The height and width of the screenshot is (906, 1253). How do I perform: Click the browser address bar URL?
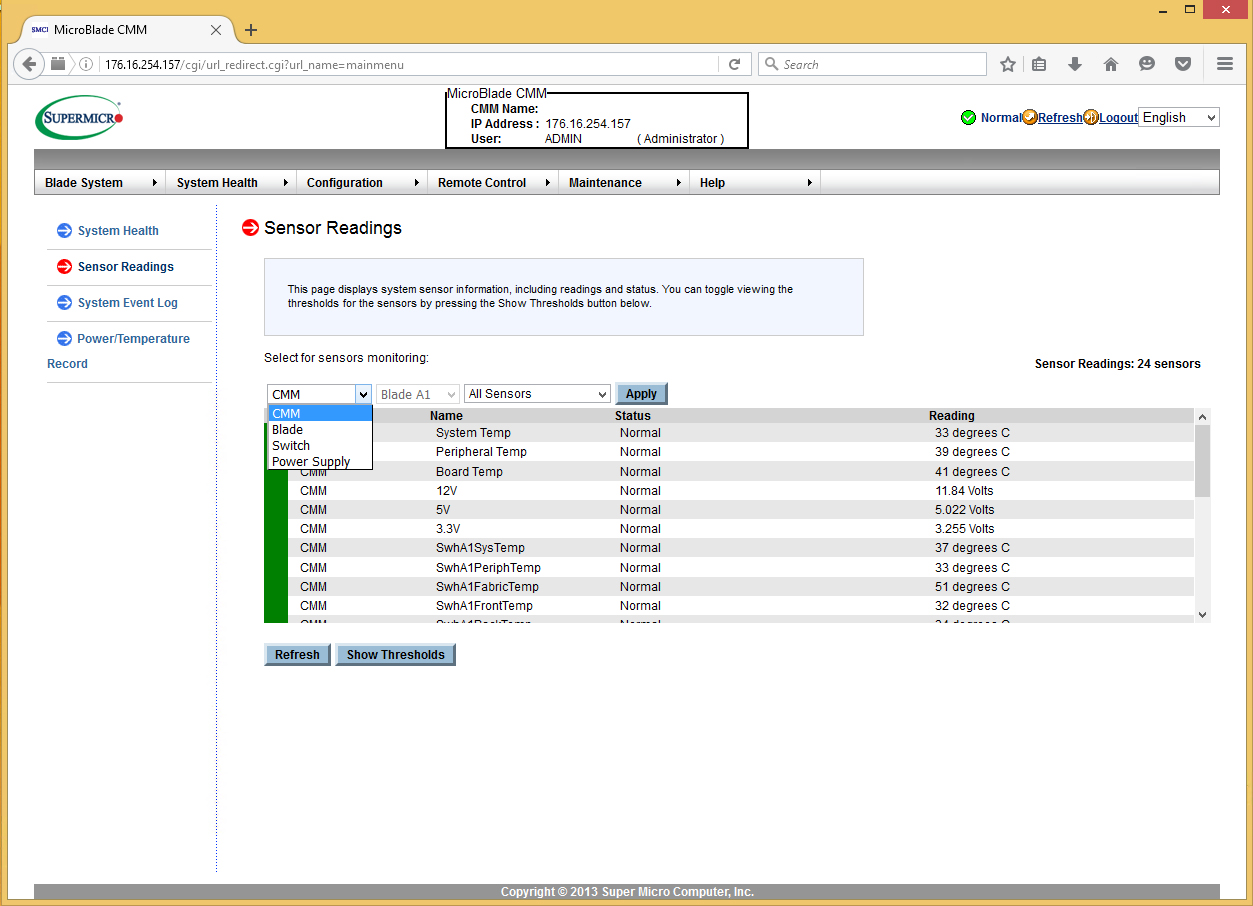[410, 64]
